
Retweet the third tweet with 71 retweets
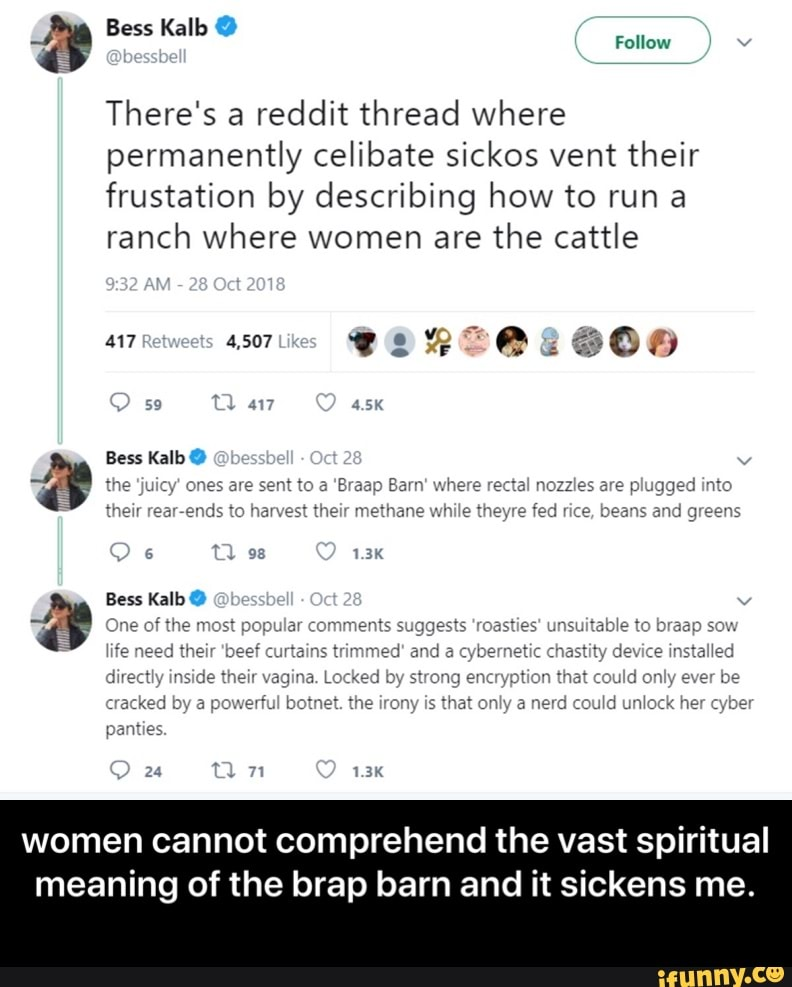(222, 770)
